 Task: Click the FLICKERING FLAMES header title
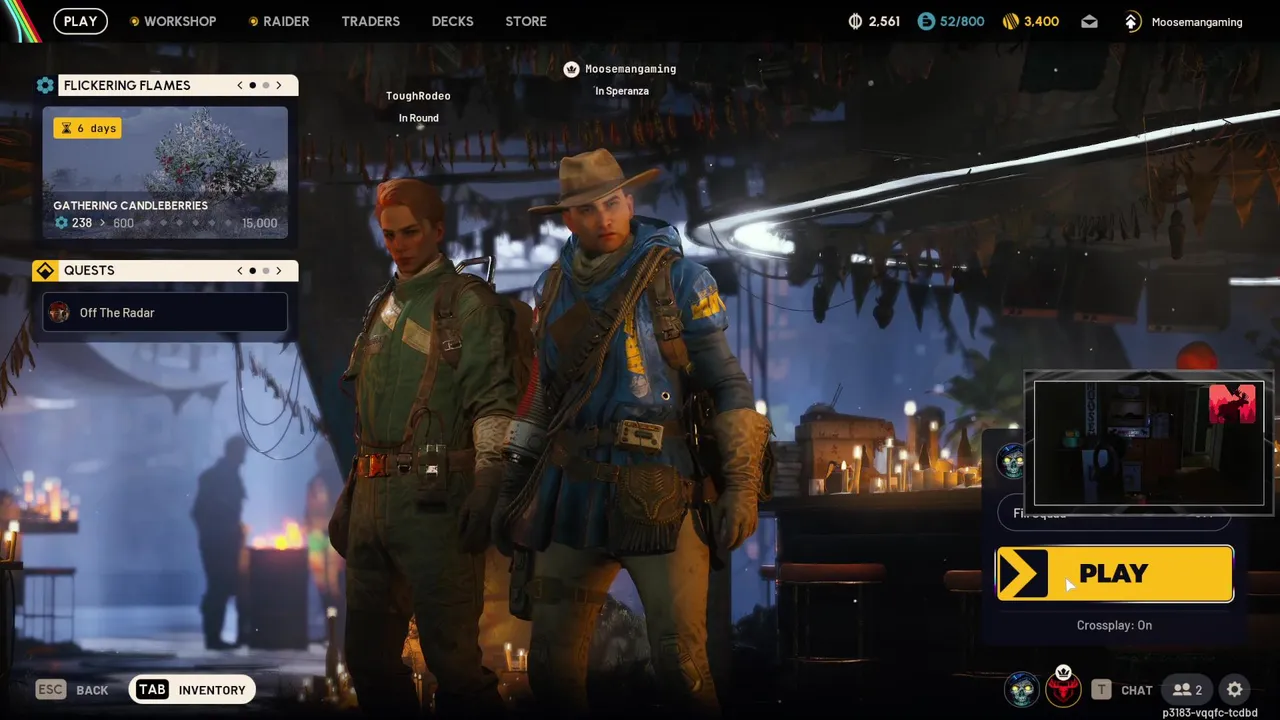(127, 85)
